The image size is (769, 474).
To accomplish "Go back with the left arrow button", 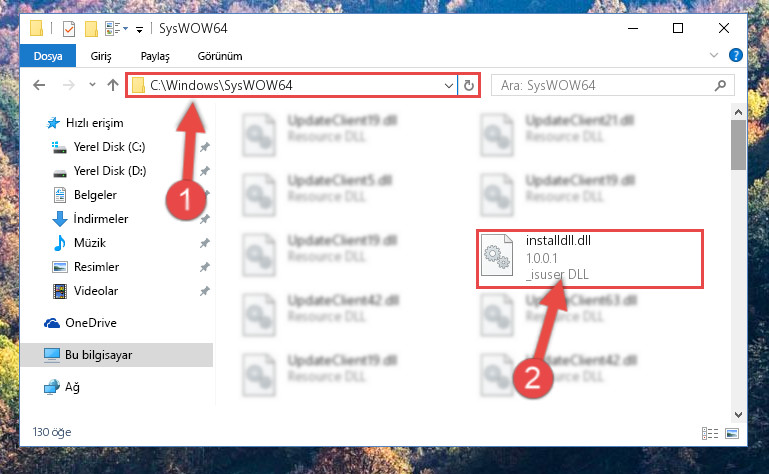I will (39, 85).
